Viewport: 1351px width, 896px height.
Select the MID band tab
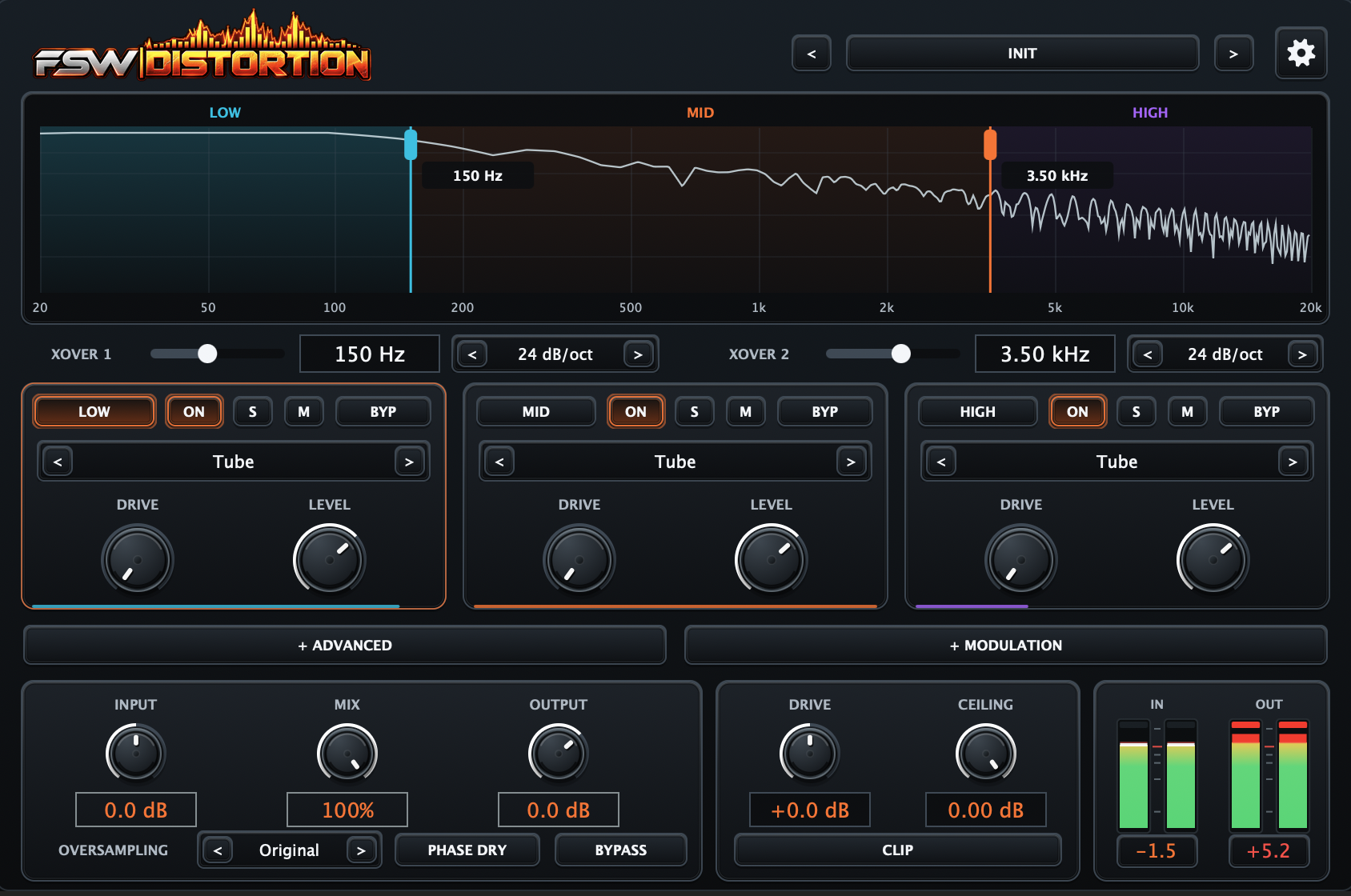click(536, 411)
